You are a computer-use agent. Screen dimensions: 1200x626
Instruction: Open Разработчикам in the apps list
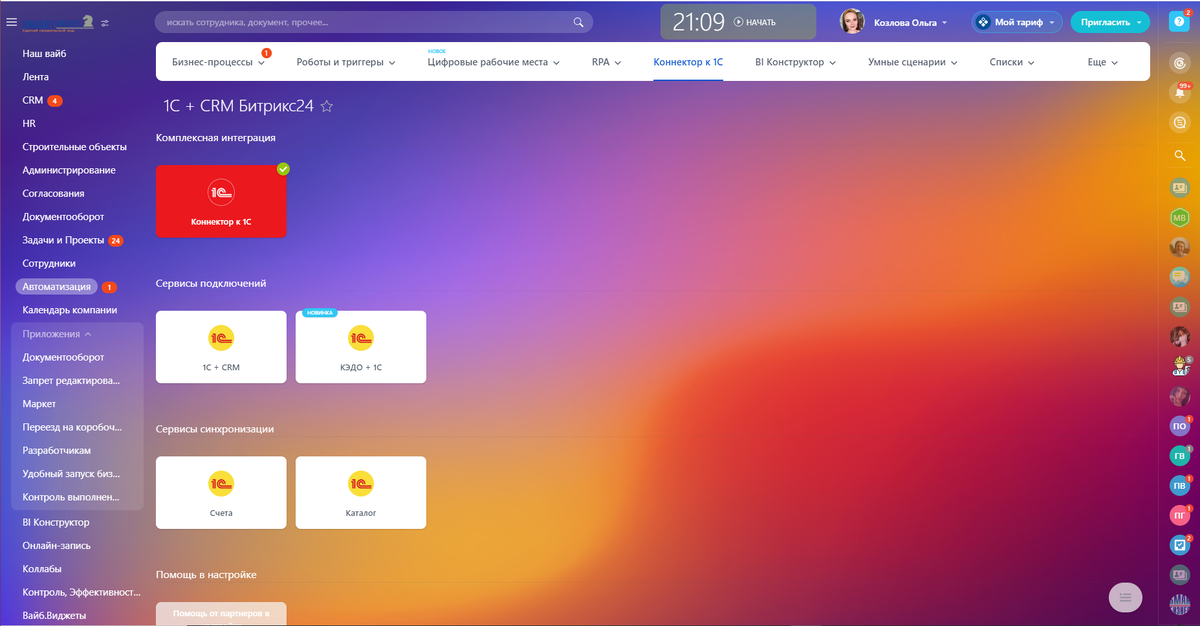pyautogui.click(x=57, y=451)
